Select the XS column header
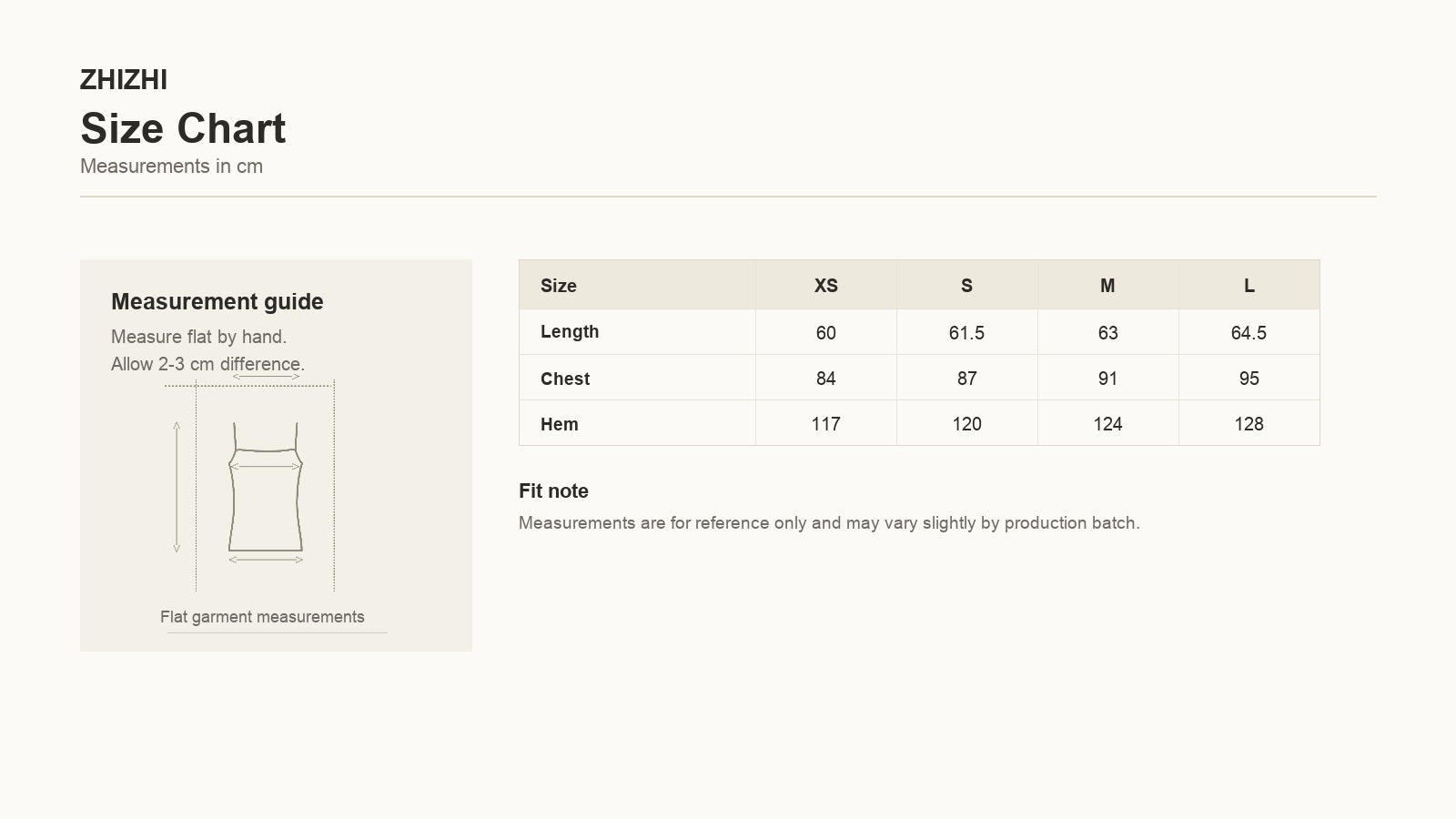 (x=825, y=286)
